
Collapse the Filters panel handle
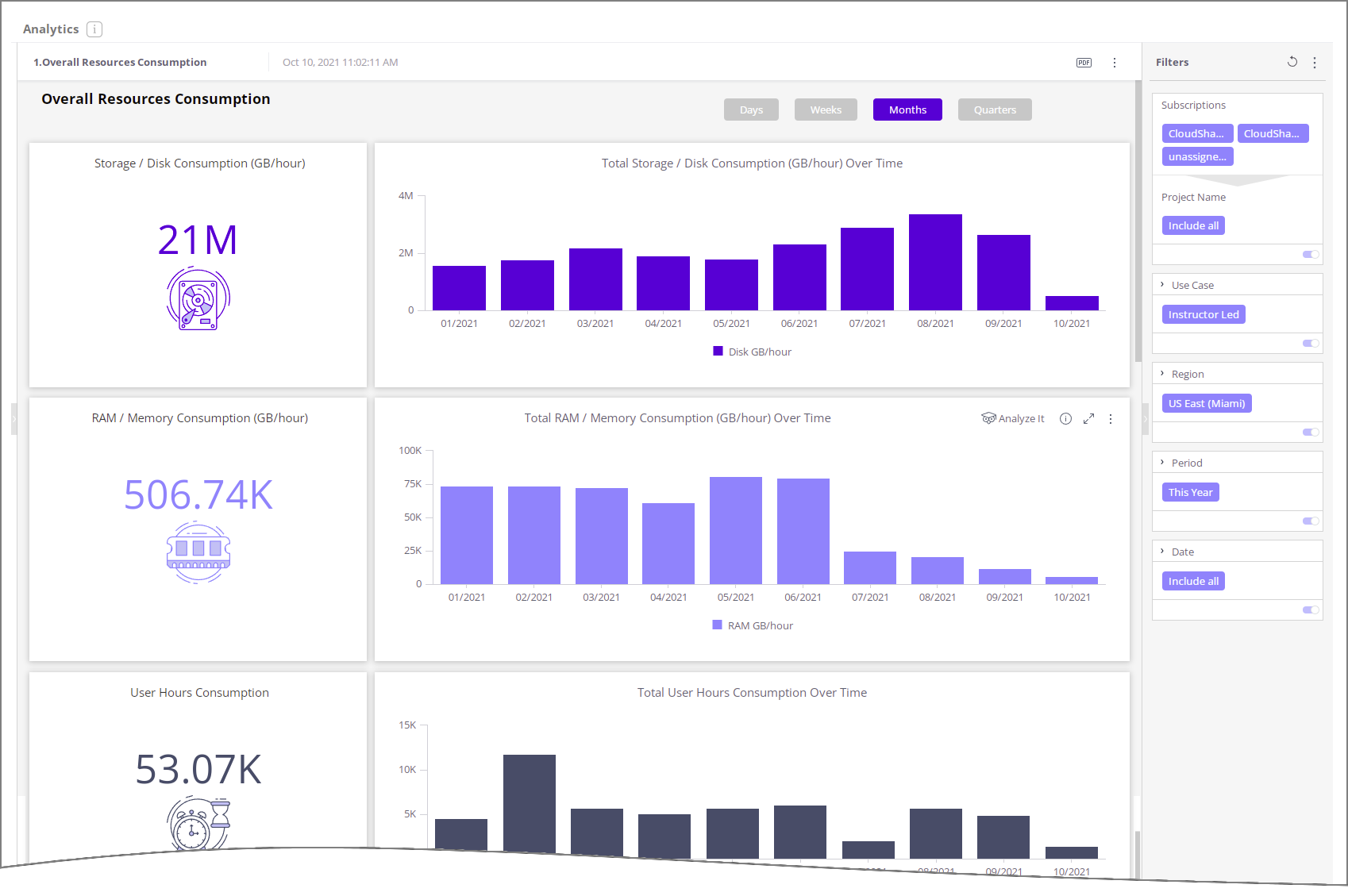(1146, 419)
